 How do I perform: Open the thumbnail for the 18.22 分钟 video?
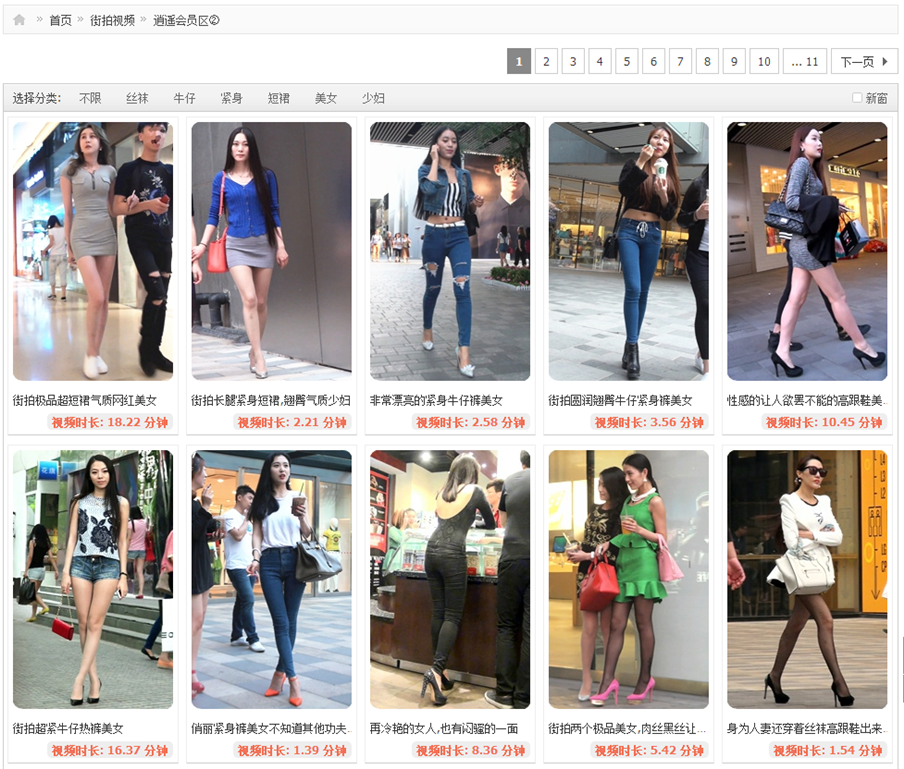point(93,251)
